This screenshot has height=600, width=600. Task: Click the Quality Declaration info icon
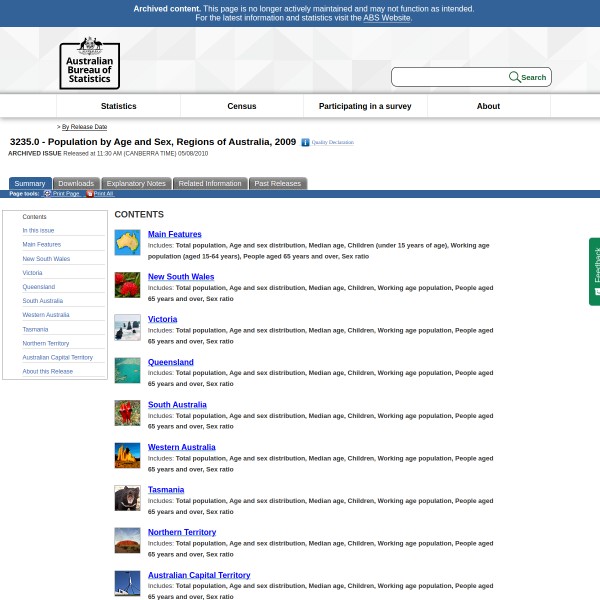pos(305,142)
